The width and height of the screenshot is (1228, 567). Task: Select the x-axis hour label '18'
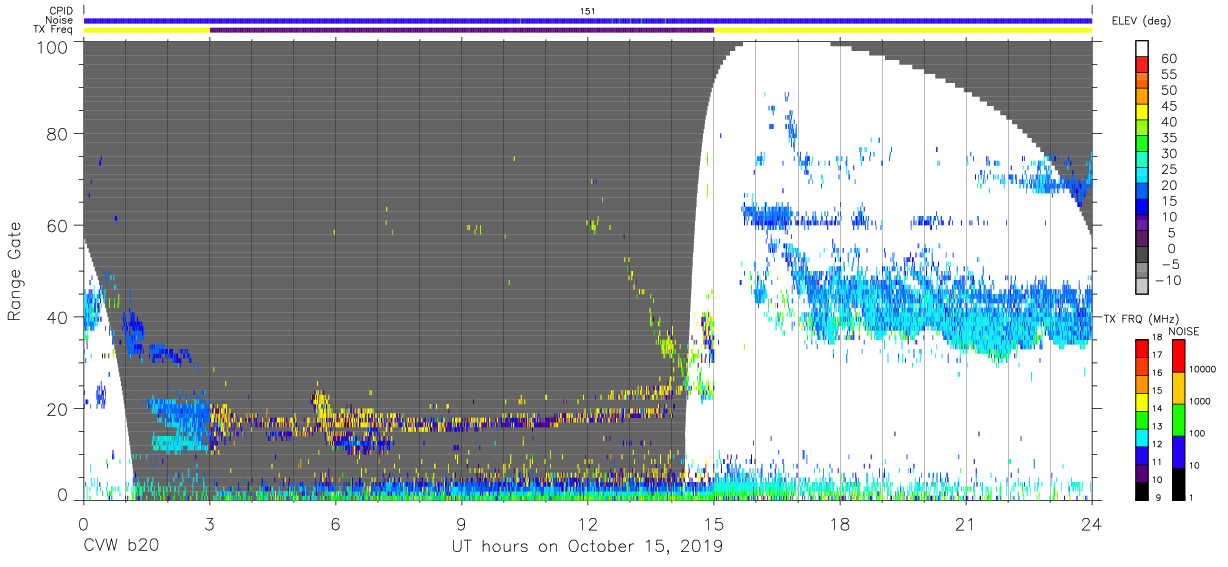point(840,524)
